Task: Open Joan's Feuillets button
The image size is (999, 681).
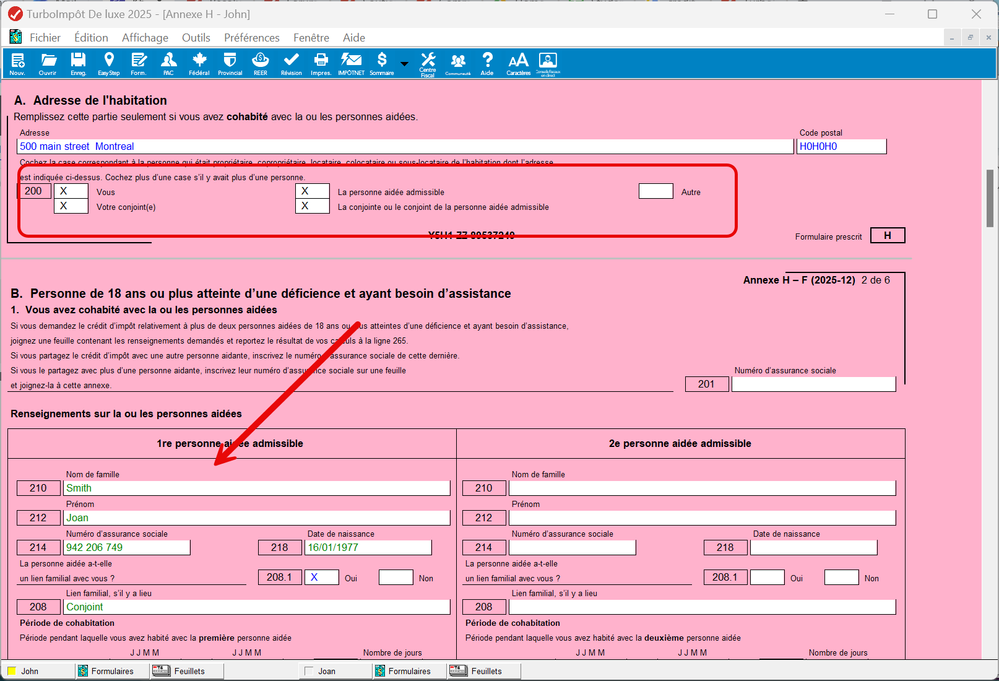Action: pyautogui.click(x=476, y=671)
